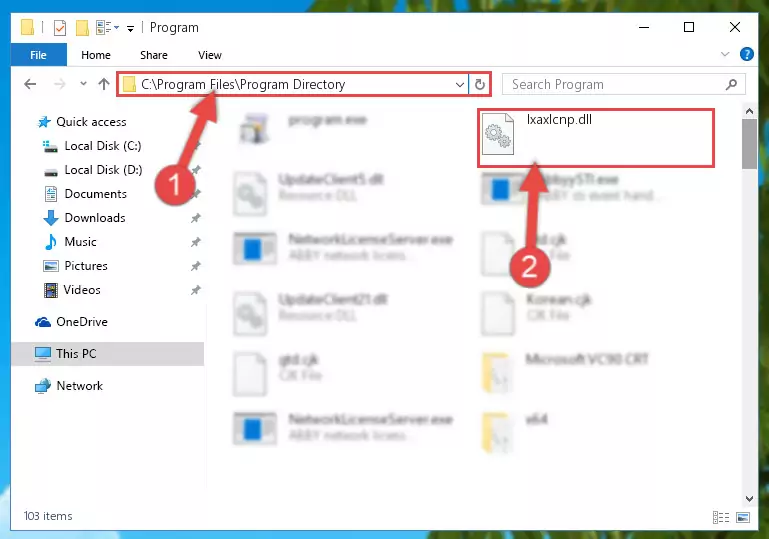This screenshot has width=769, height=539.
Task: Switch to Details view in status bar
Action: 721,517
